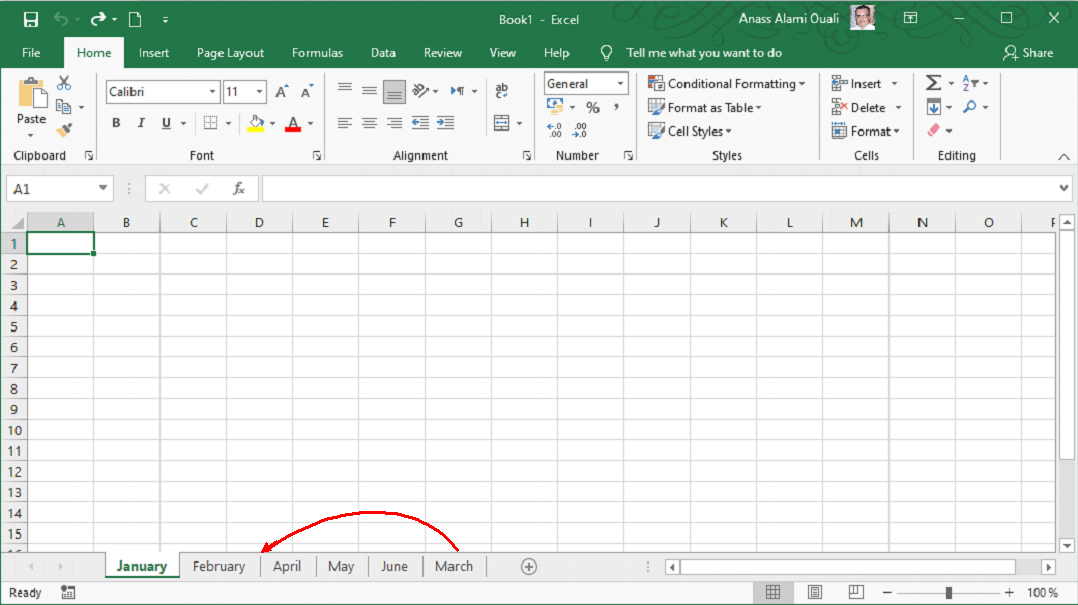
Task: Switch to Page Layout view in status bar
Action: [x=814, y=592]
